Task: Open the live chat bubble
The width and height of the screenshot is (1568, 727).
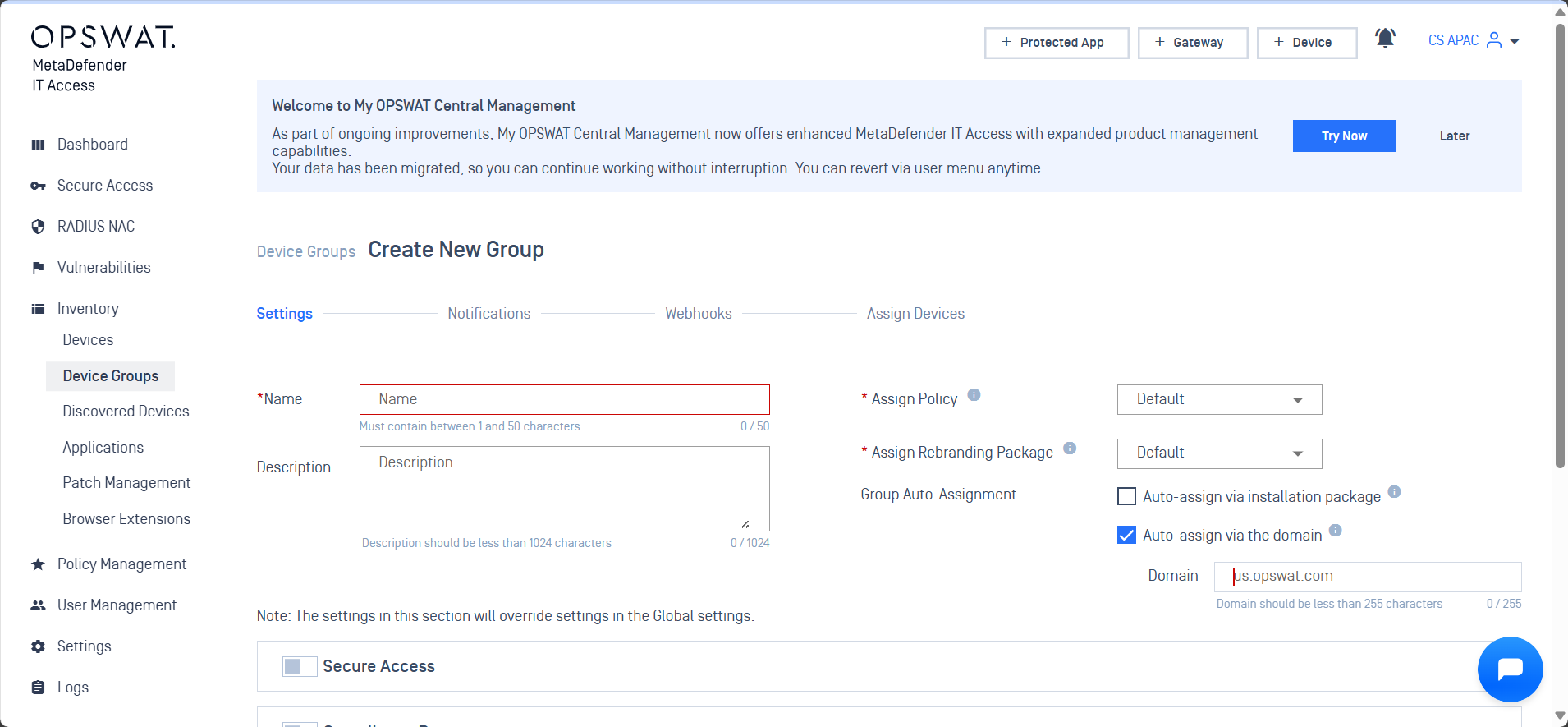Action: [1509, 669]
